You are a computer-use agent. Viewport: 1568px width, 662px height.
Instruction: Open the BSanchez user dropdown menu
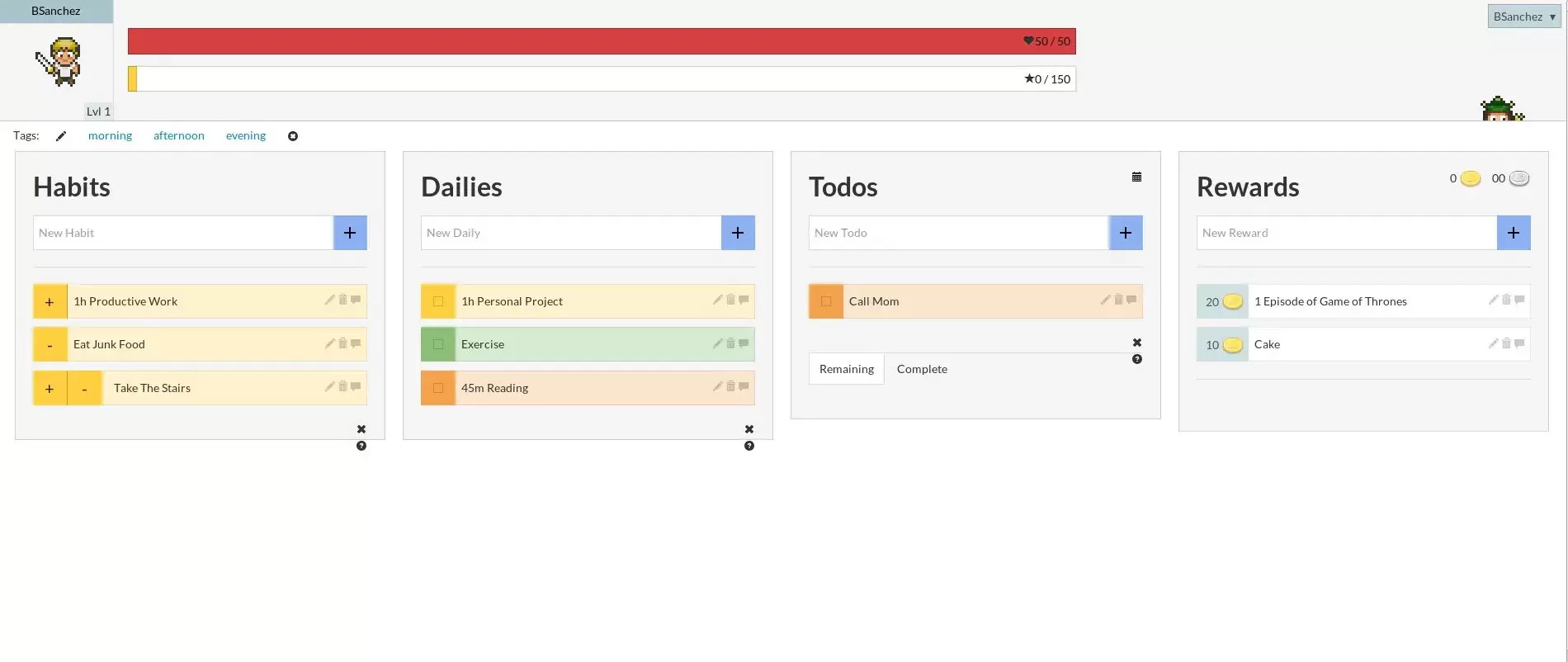pyautogui.click(x=1523, y=17)
